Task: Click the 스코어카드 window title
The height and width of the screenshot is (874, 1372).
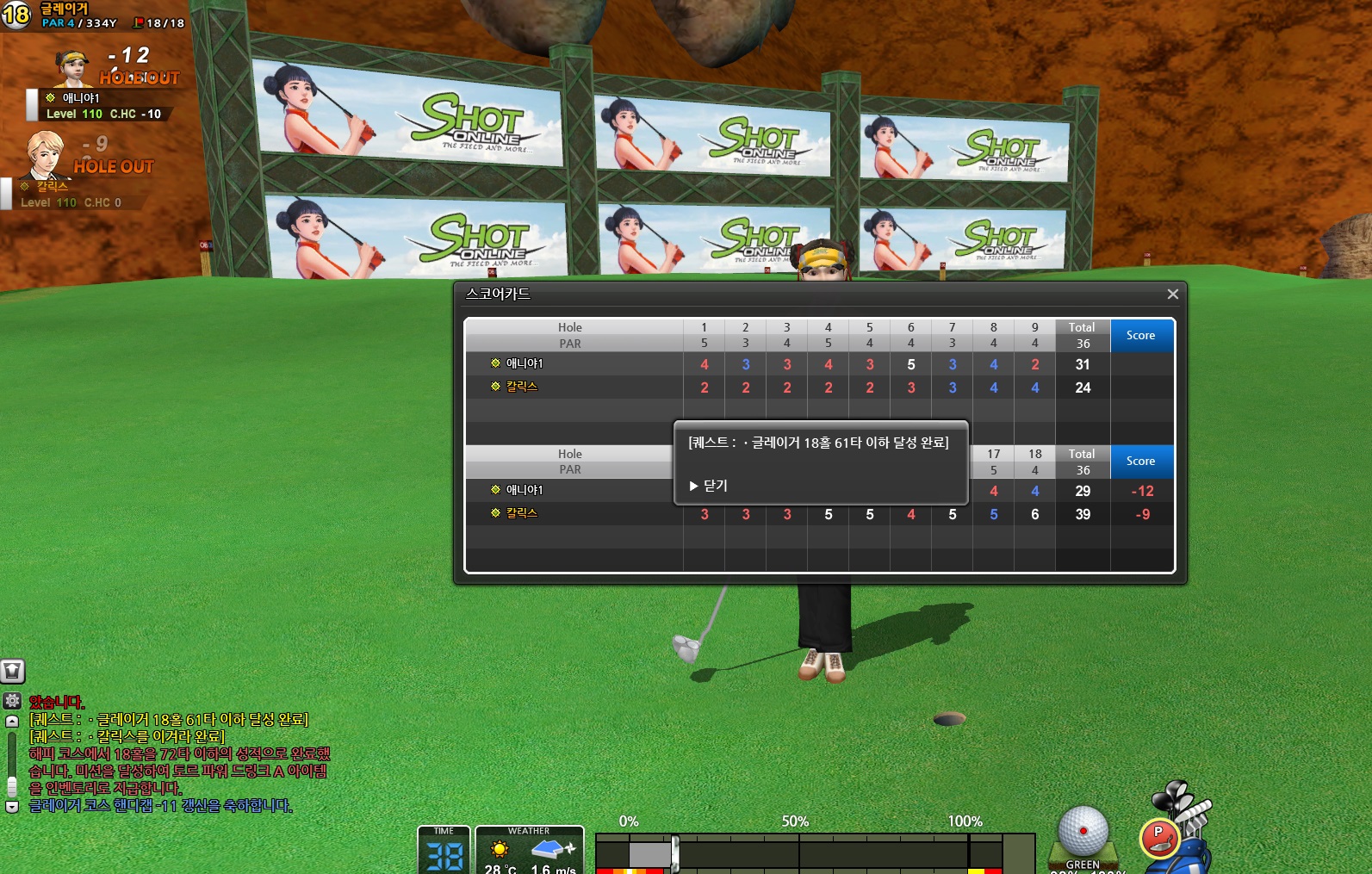Action: 498,294
